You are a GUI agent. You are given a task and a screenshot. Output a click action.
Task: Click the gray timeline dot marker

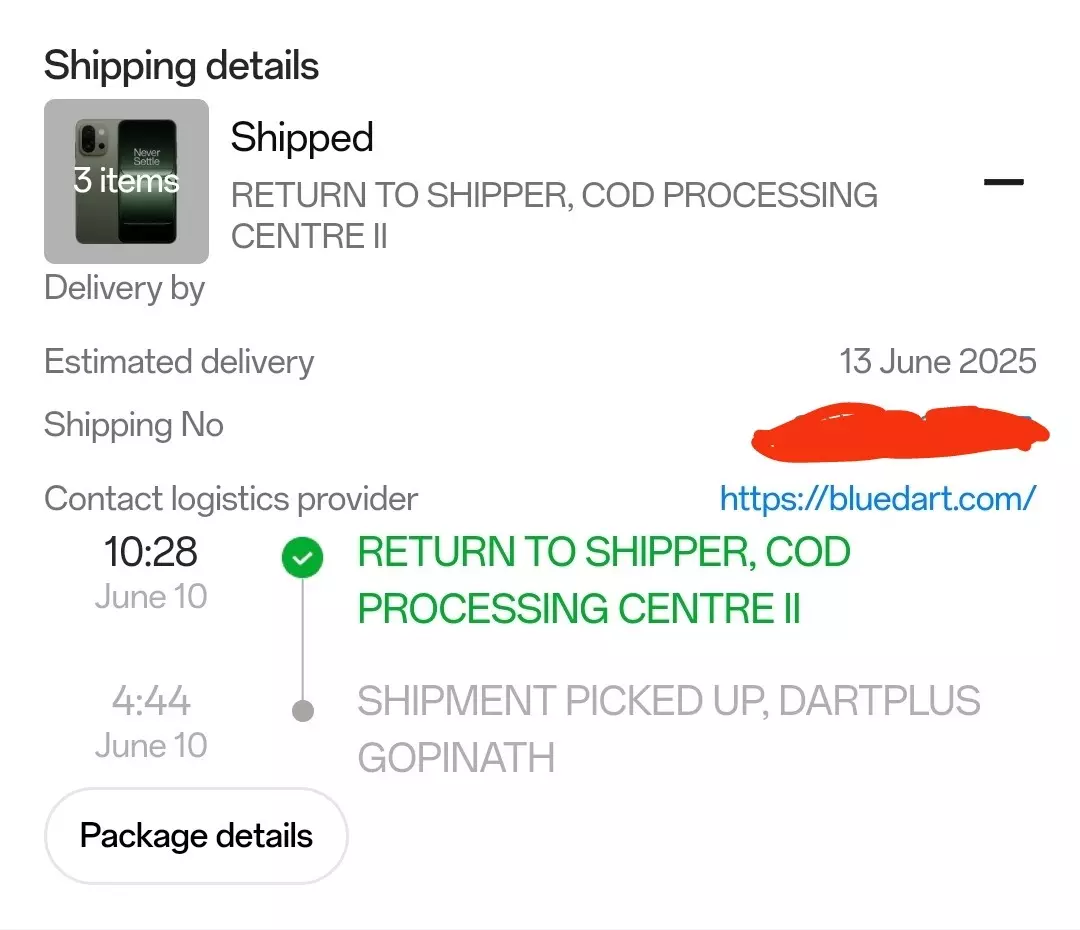[302, 711]
